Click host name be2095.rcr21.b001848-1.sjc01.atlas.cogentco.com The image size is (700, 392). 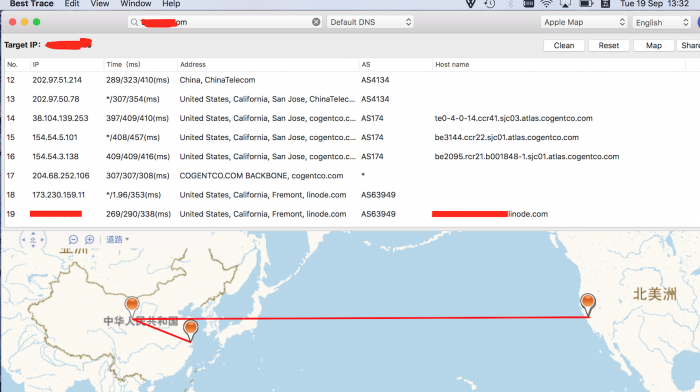[527, 157]
